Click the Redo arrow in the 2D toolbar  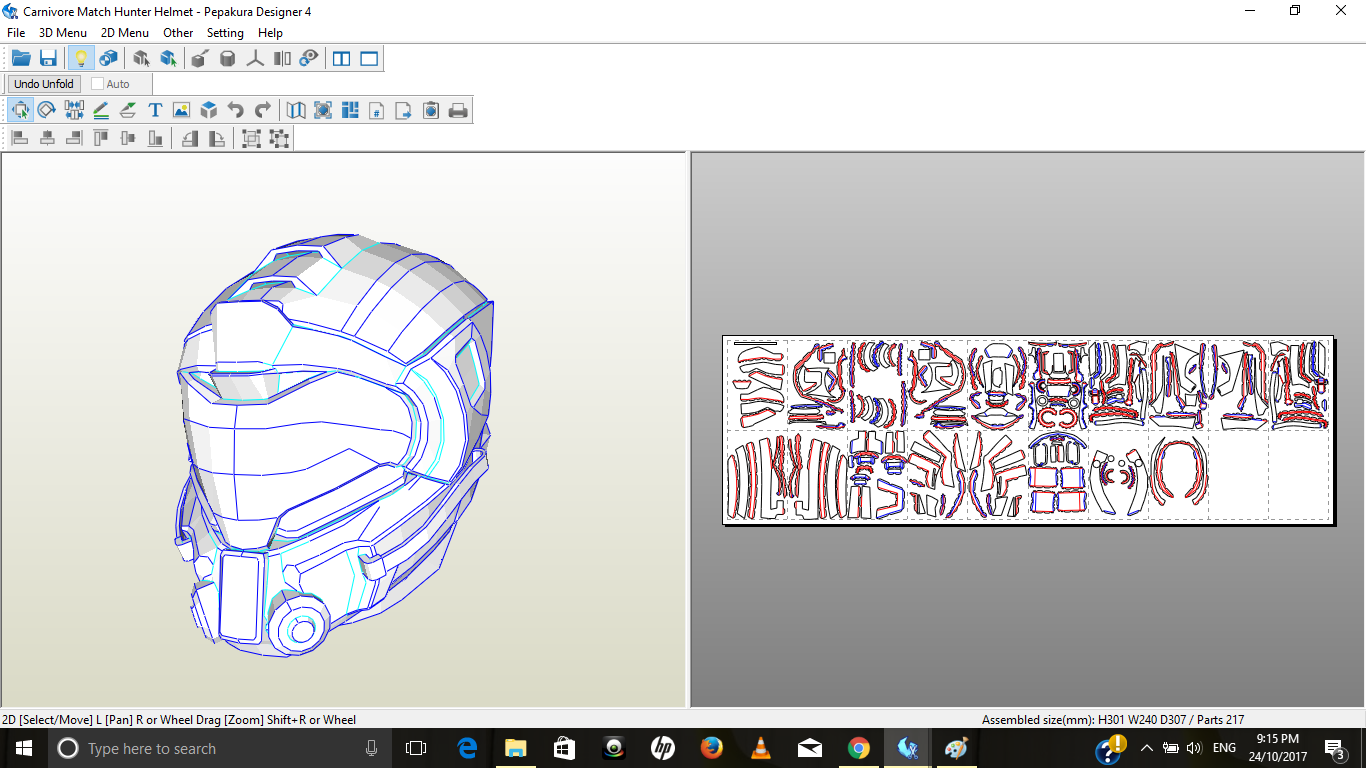coord(262,110)
